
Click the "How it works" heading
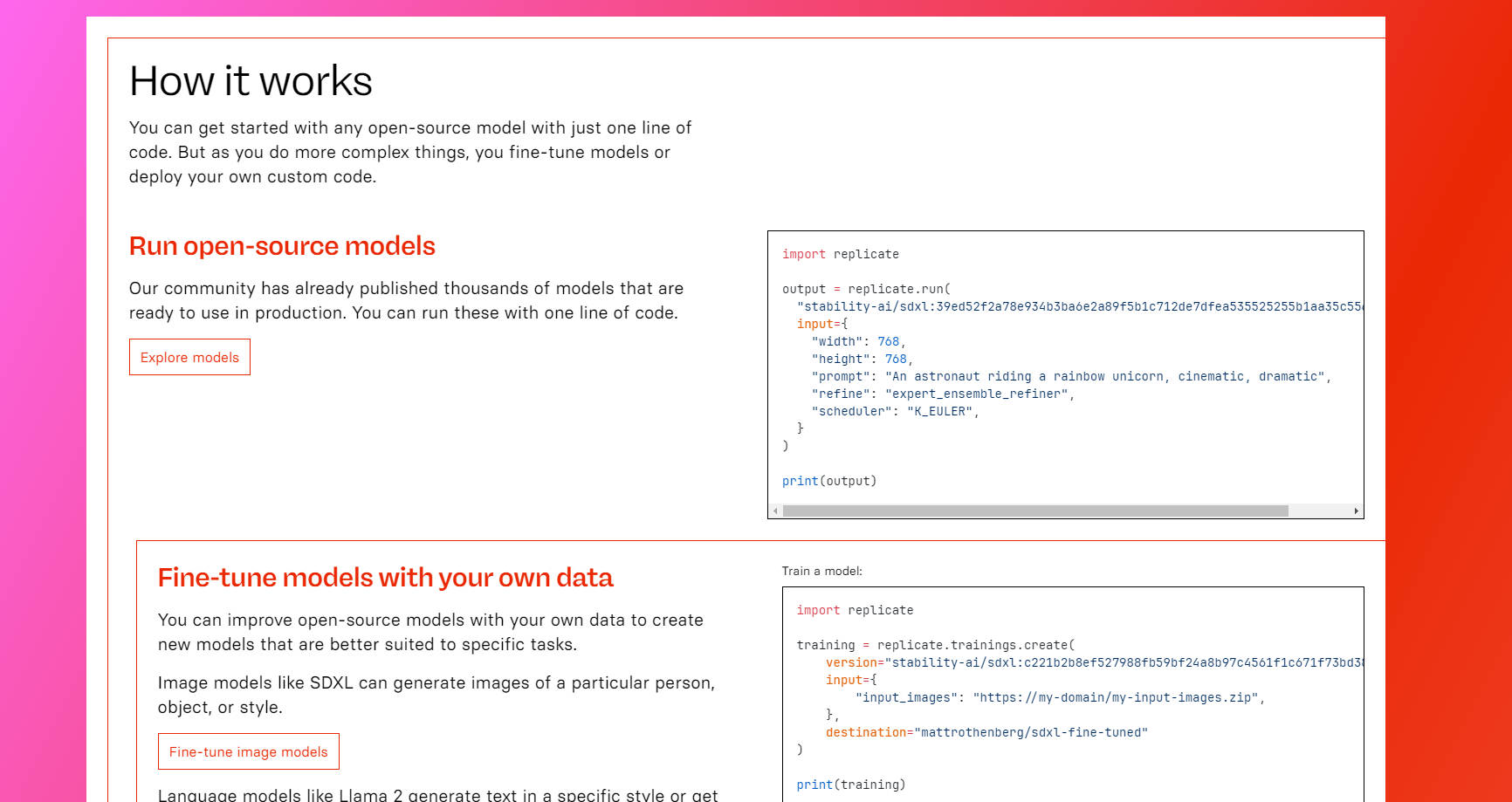pyautogui.click(x=251, y=81)
